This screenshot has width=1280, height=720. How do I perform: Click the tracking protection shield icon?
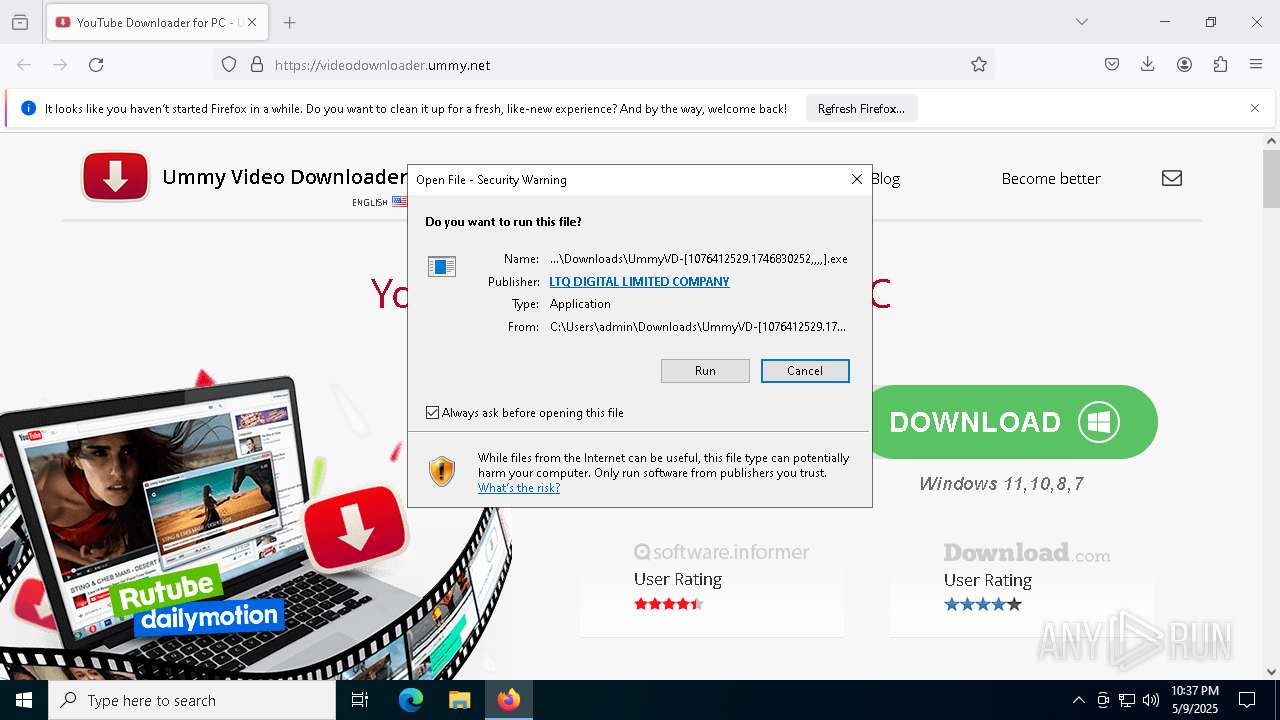[229, 65]
